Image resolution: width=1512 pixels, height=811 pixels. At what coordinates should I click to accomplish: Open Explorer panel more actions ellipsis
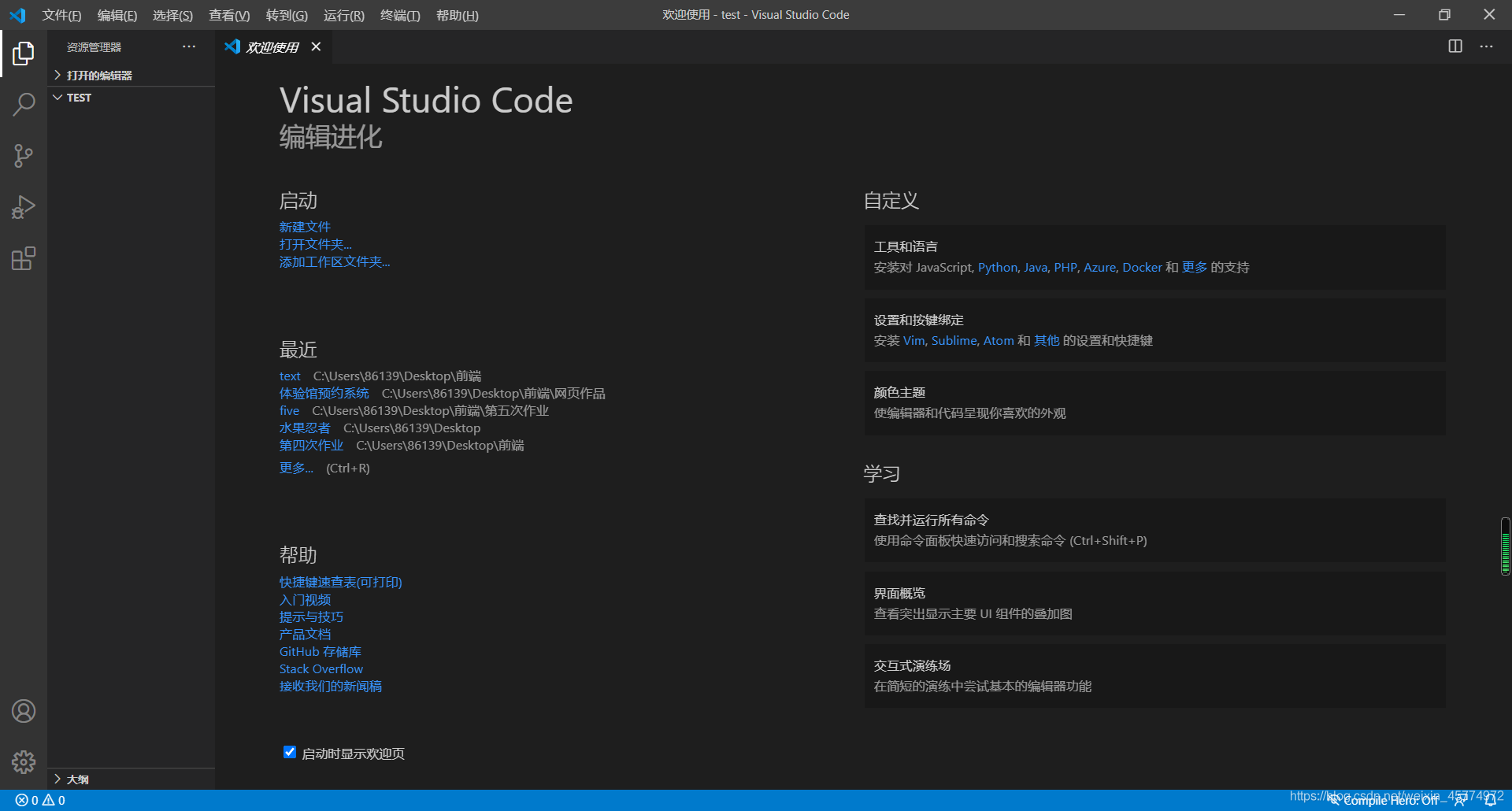[189, 46]
